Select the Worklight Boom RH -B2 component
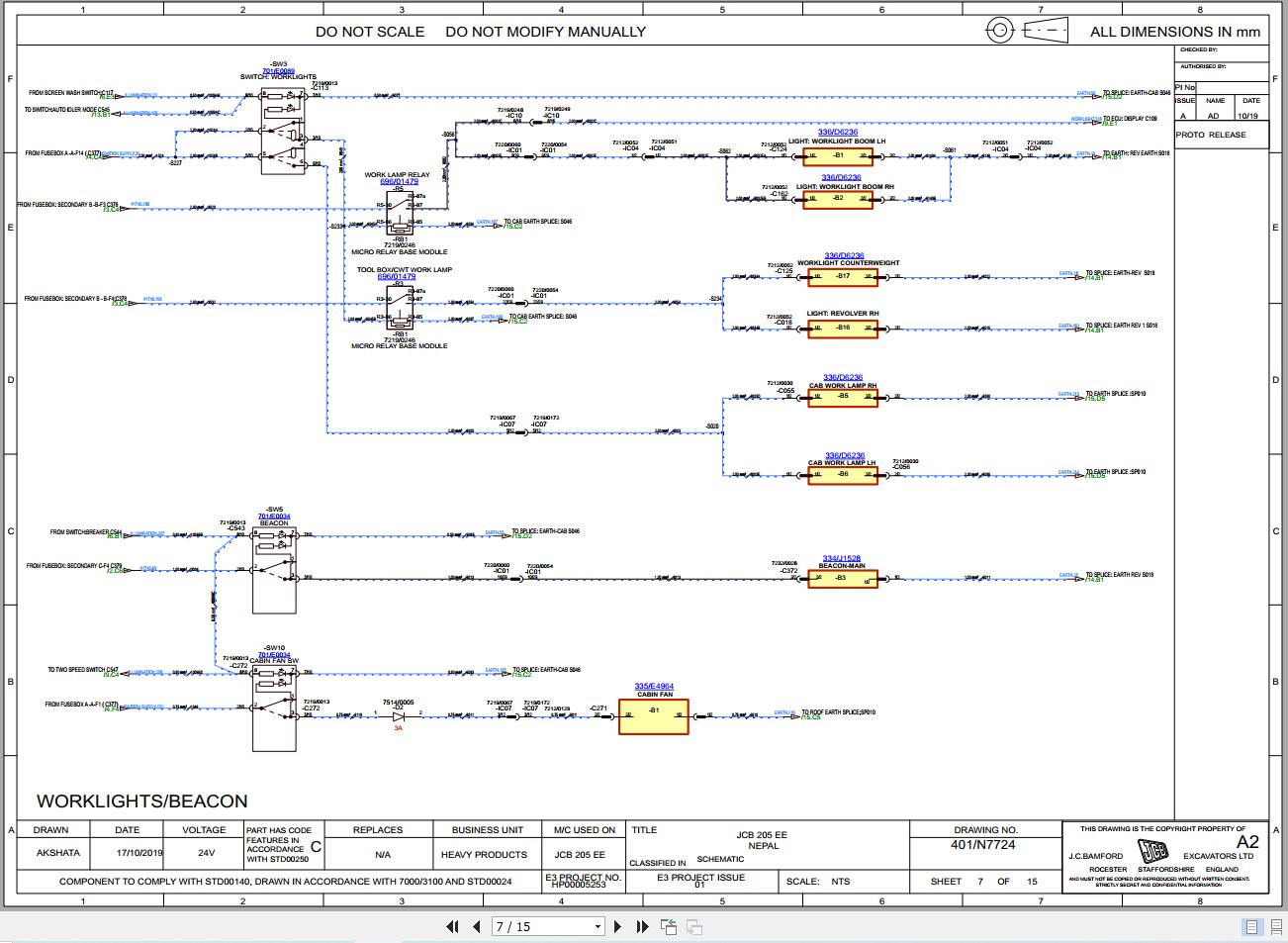1288x943 pixels. point(838,199)
